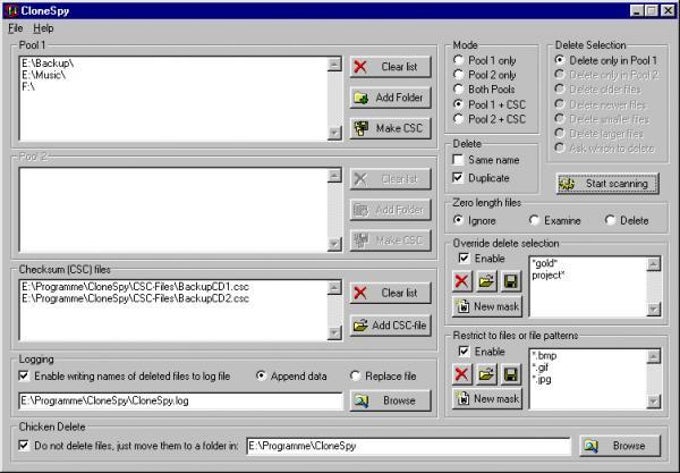Browse for log file location
680x473 pixels.
(x=390, y=401)
